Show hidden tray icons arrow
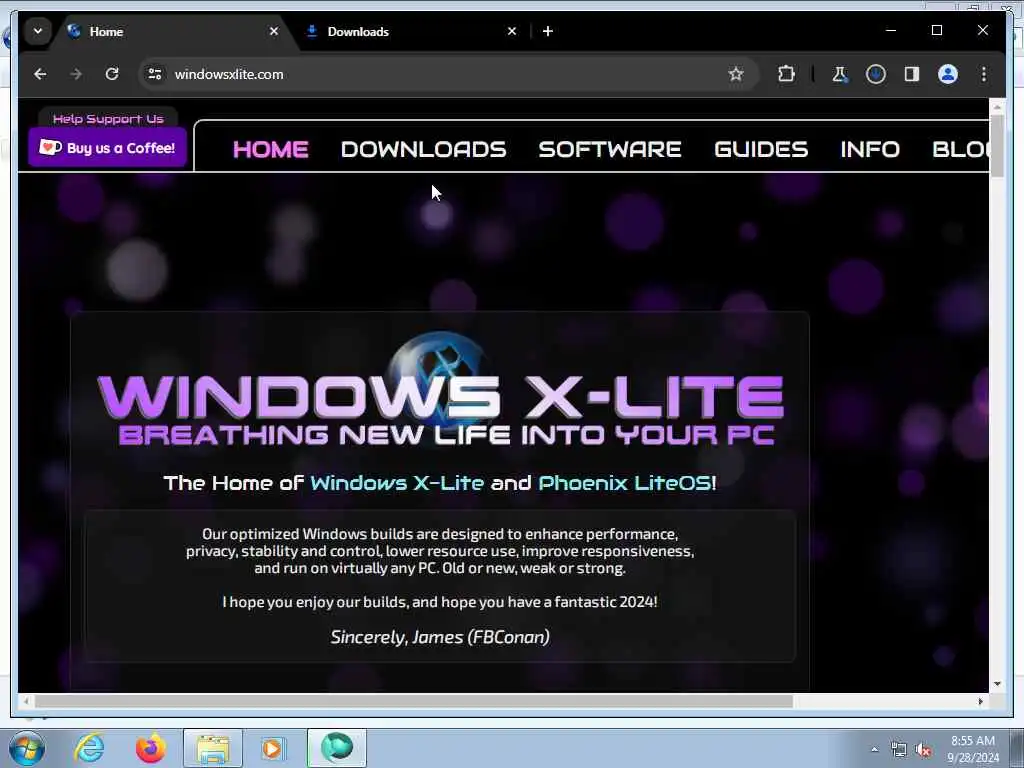The height and width of the screenshot is (768, 1024). tap(874, 749)
